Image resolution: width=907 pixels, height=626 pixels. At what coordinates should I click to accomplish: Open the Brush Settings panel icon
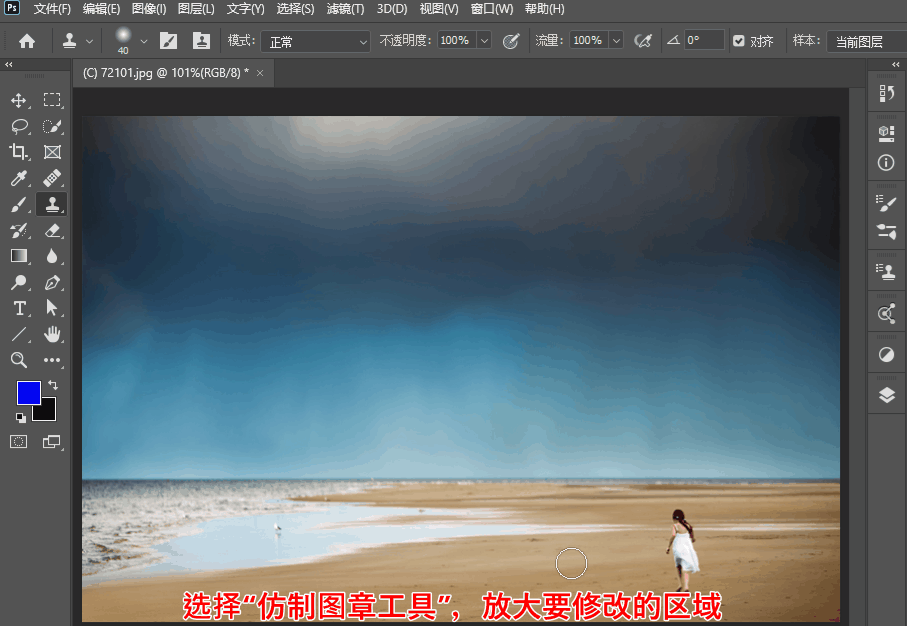(887, 203)
